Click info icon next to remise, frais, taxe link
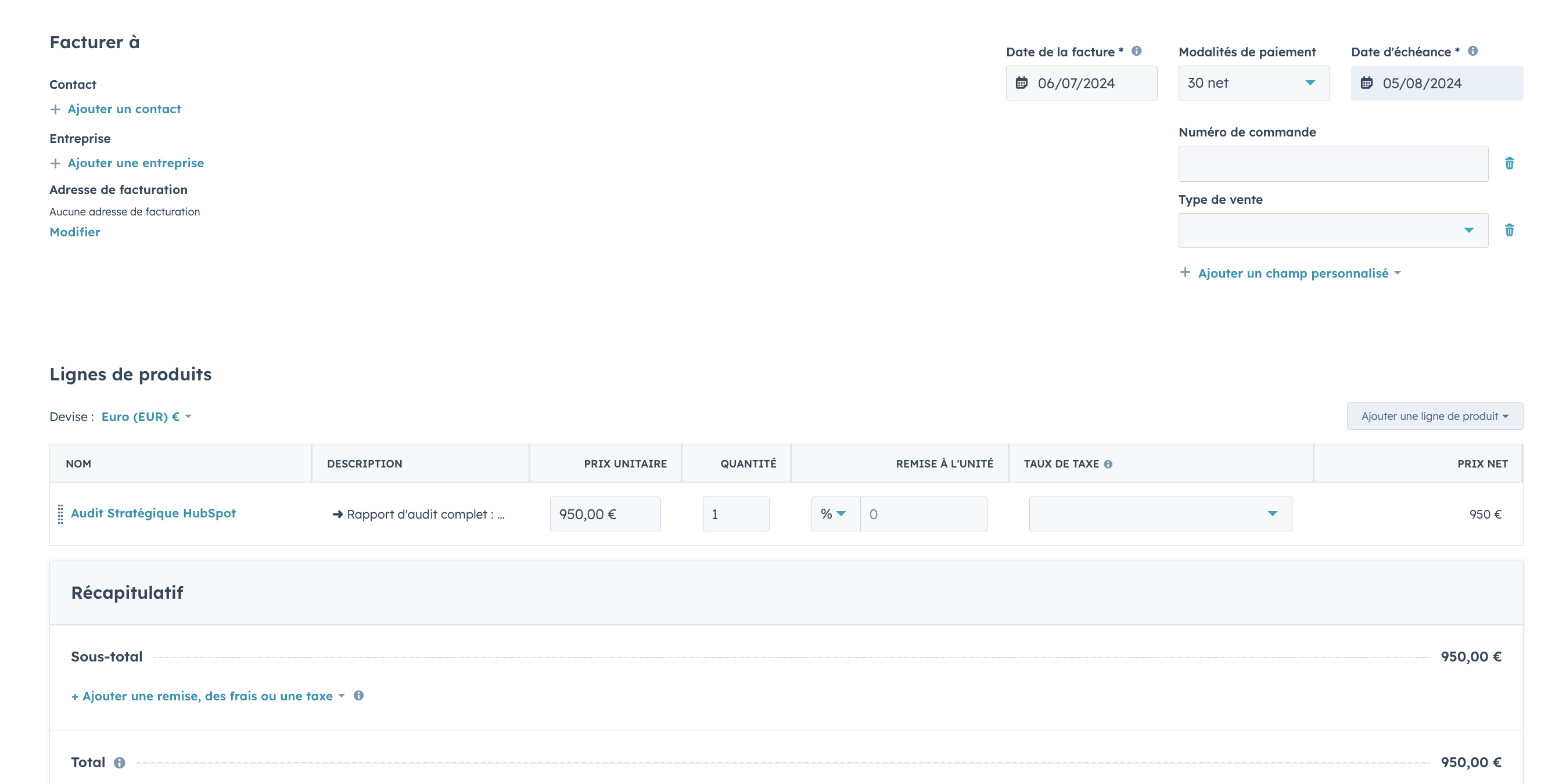 [x=358, y=696]
